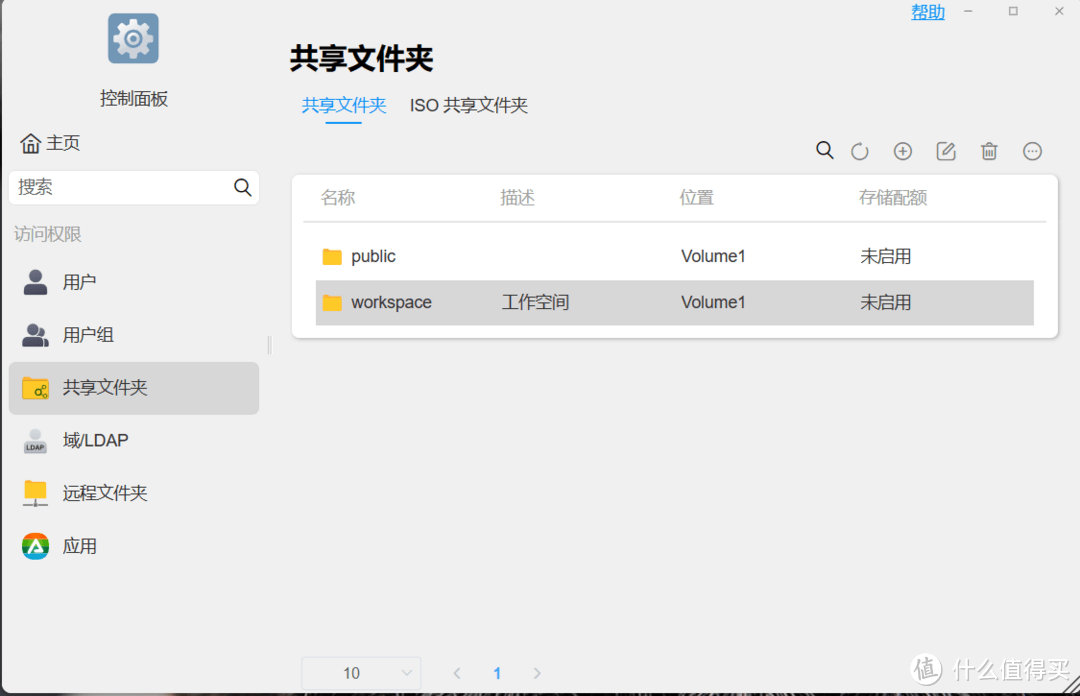
Task: Go to the previous page arrow
Action: 457,673
